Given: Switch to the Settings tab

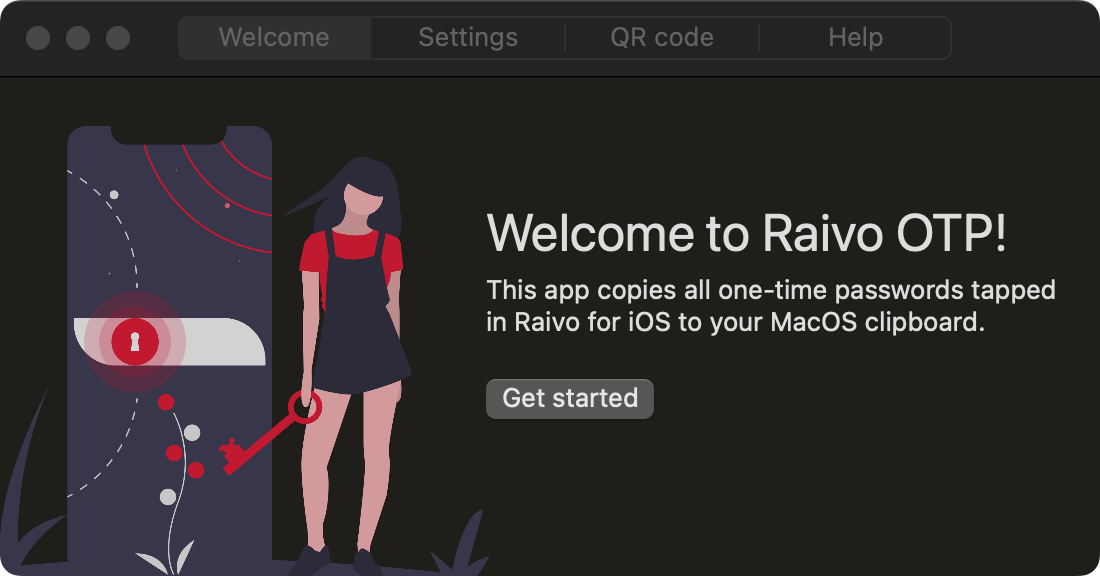Looking at the screenshot, I should [x=467, y=37].
